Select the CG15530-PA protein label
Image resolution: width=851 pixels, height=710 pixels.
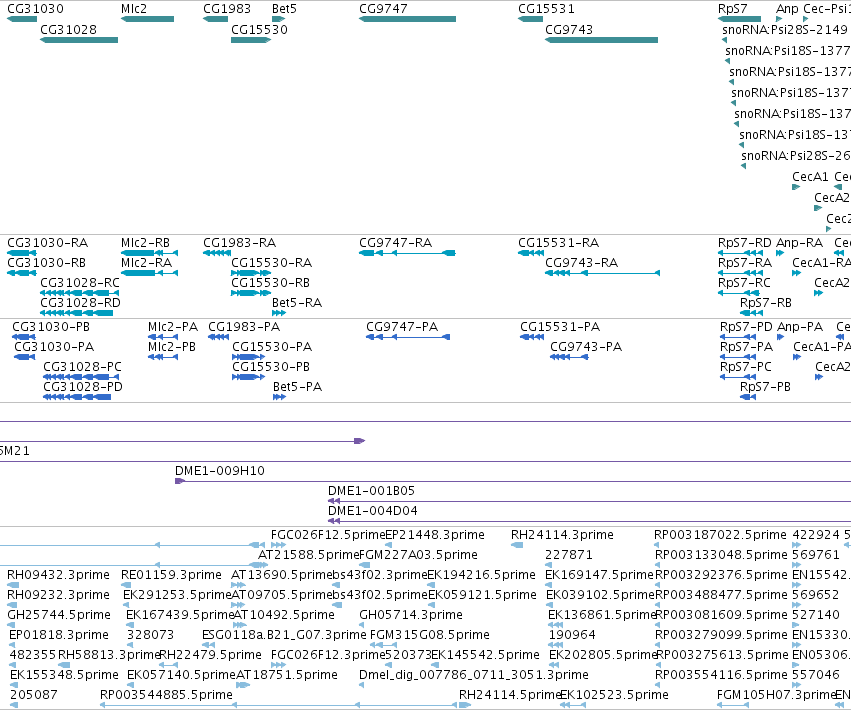point(272,347)
